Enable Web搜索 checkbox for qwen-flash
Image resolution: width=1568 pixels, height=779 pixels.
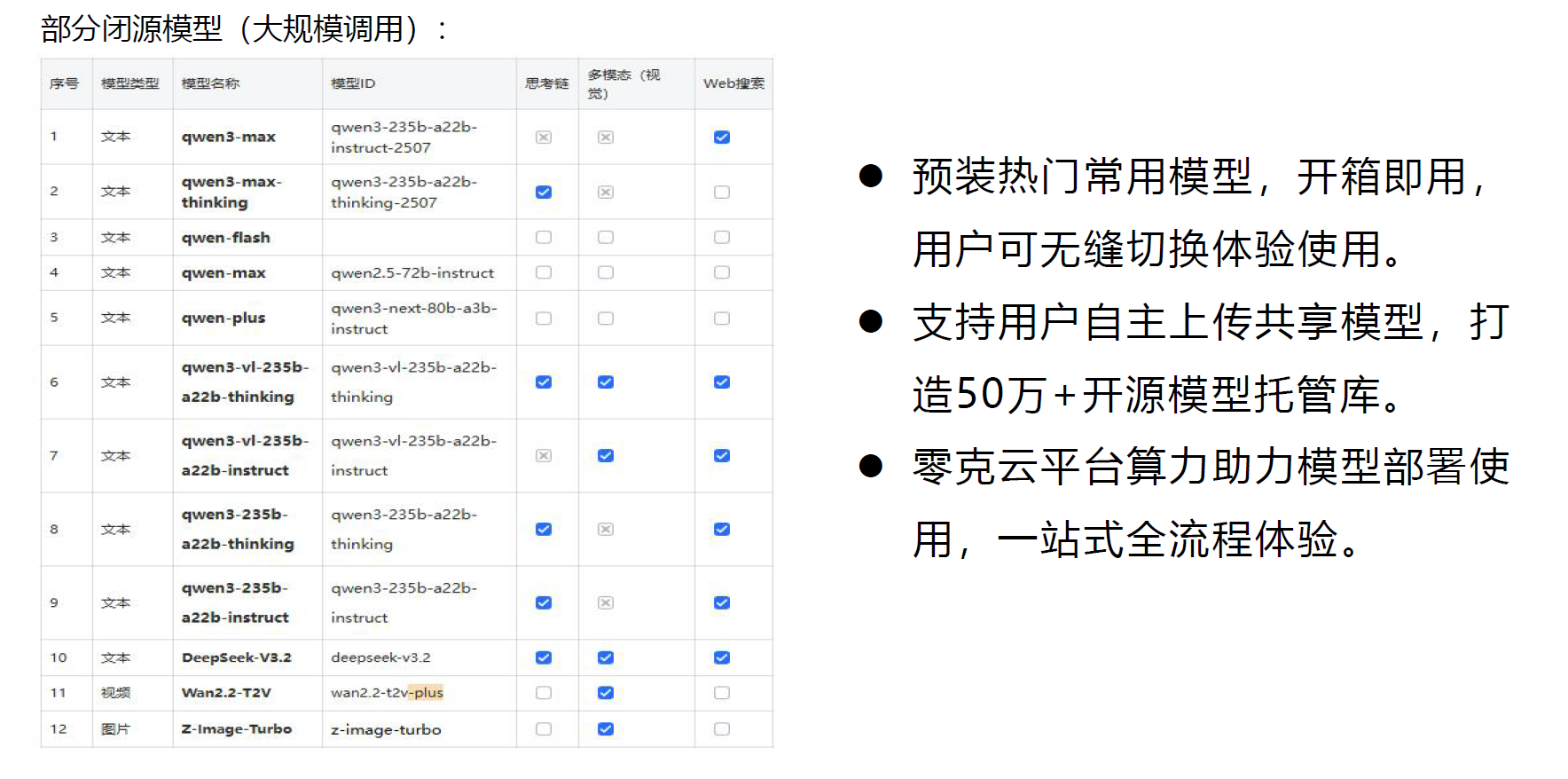pos(722,238)
